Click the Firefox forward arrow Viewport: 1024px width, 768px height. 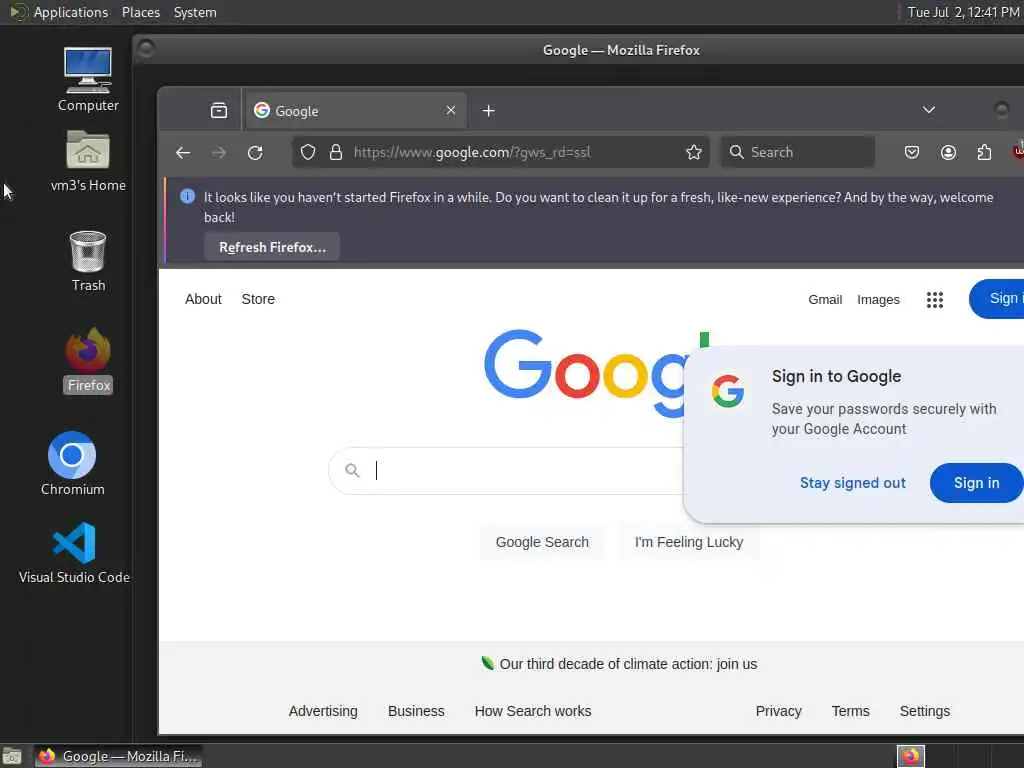click(x=219, y=153)
